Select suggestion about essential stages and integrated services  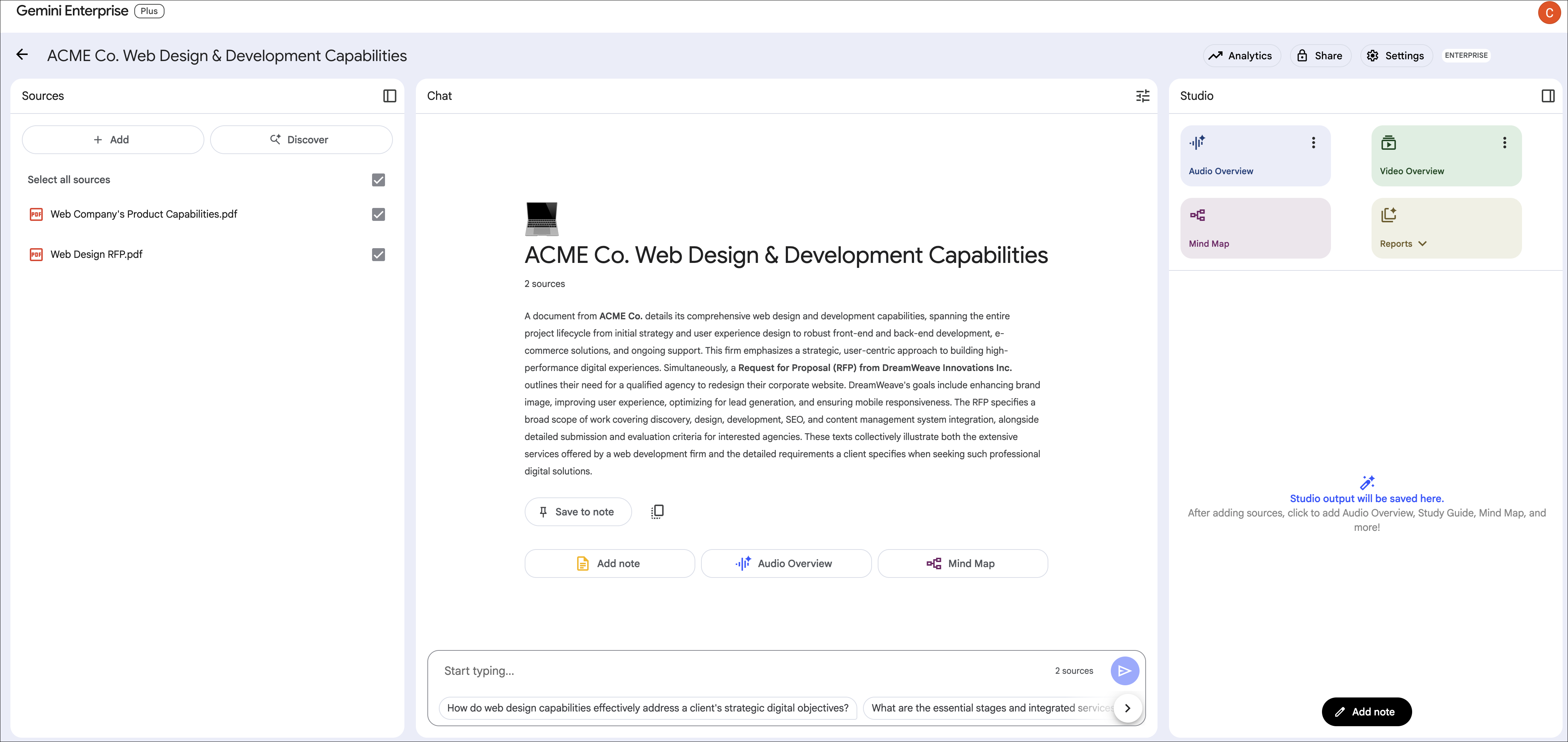click(989, 708)
